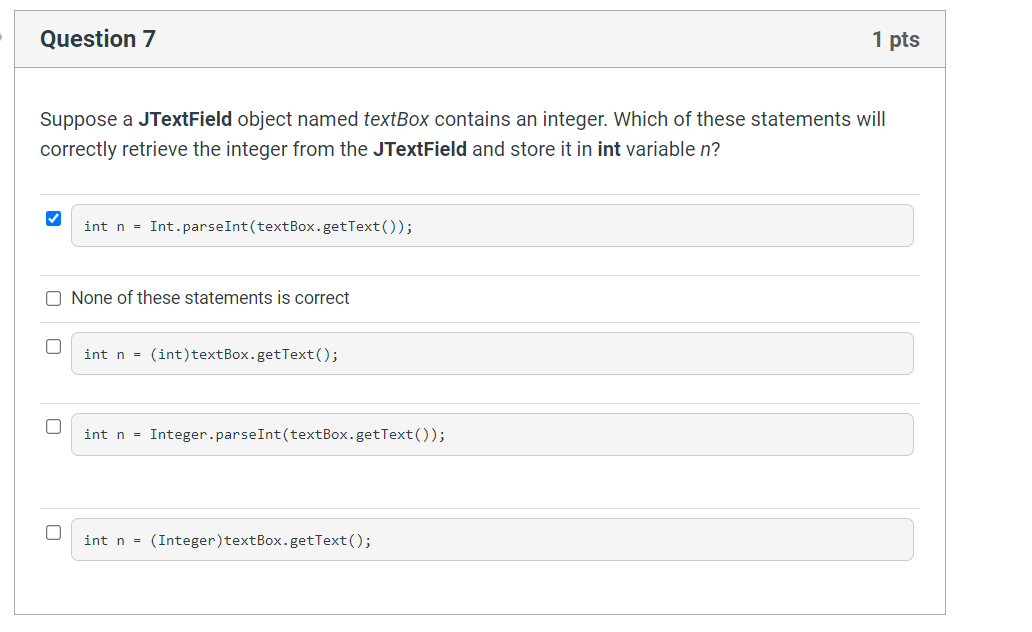This screenshot has width=1032, height=632.
Task: Select the Integer.parseInt code snippet box
Action: 492,434
